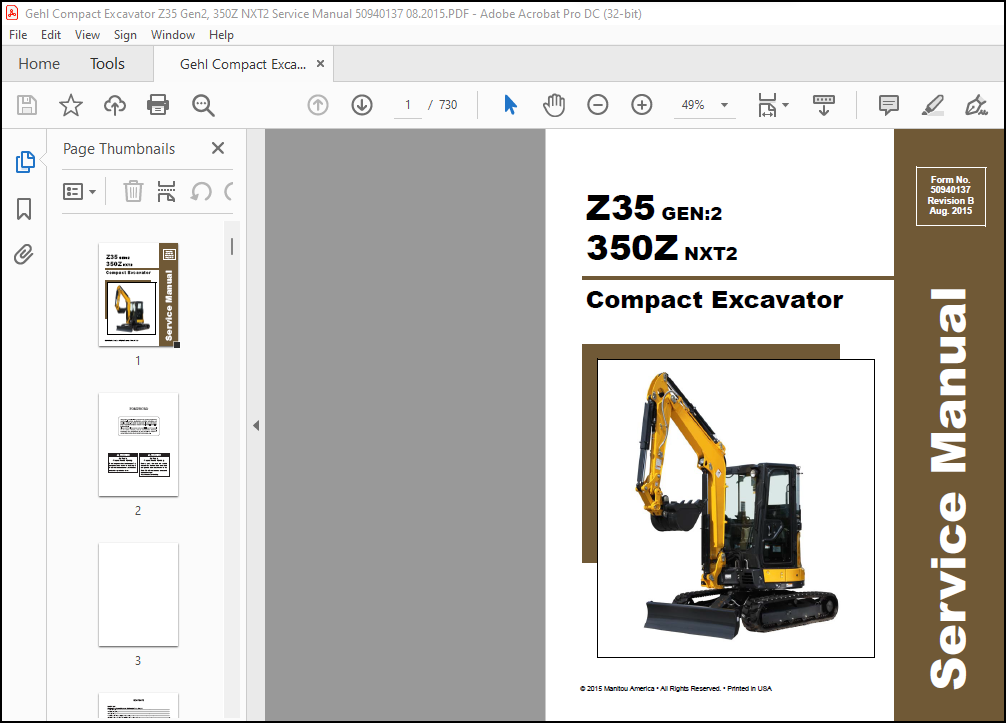The image size is (1006, 723).
Task: Open the Sign pen tool
Action: (x=976, y=105)
